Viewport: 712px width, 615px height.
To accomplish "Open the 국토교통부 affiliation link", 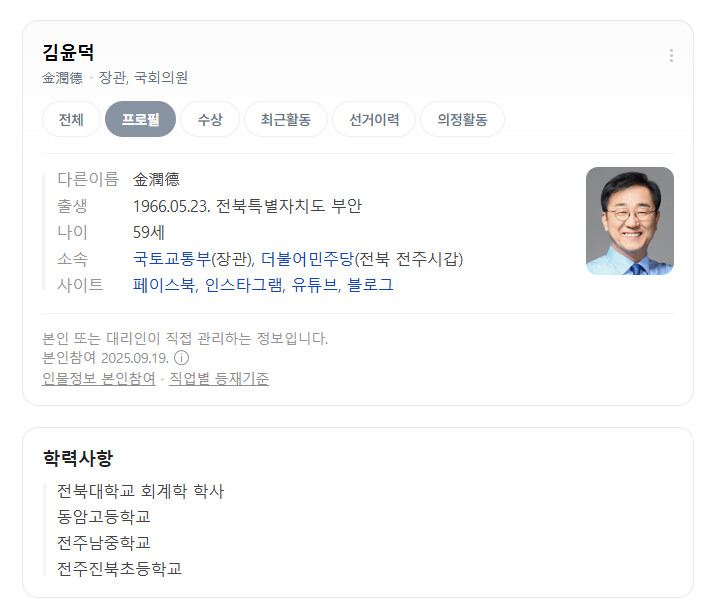I will coord(172,259).
